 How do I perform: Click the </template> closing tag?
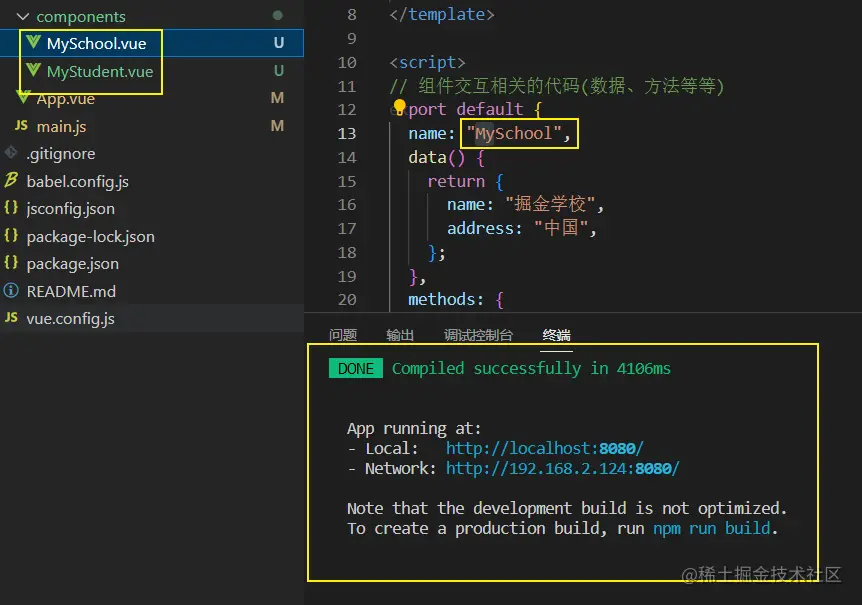pos(442,14)
